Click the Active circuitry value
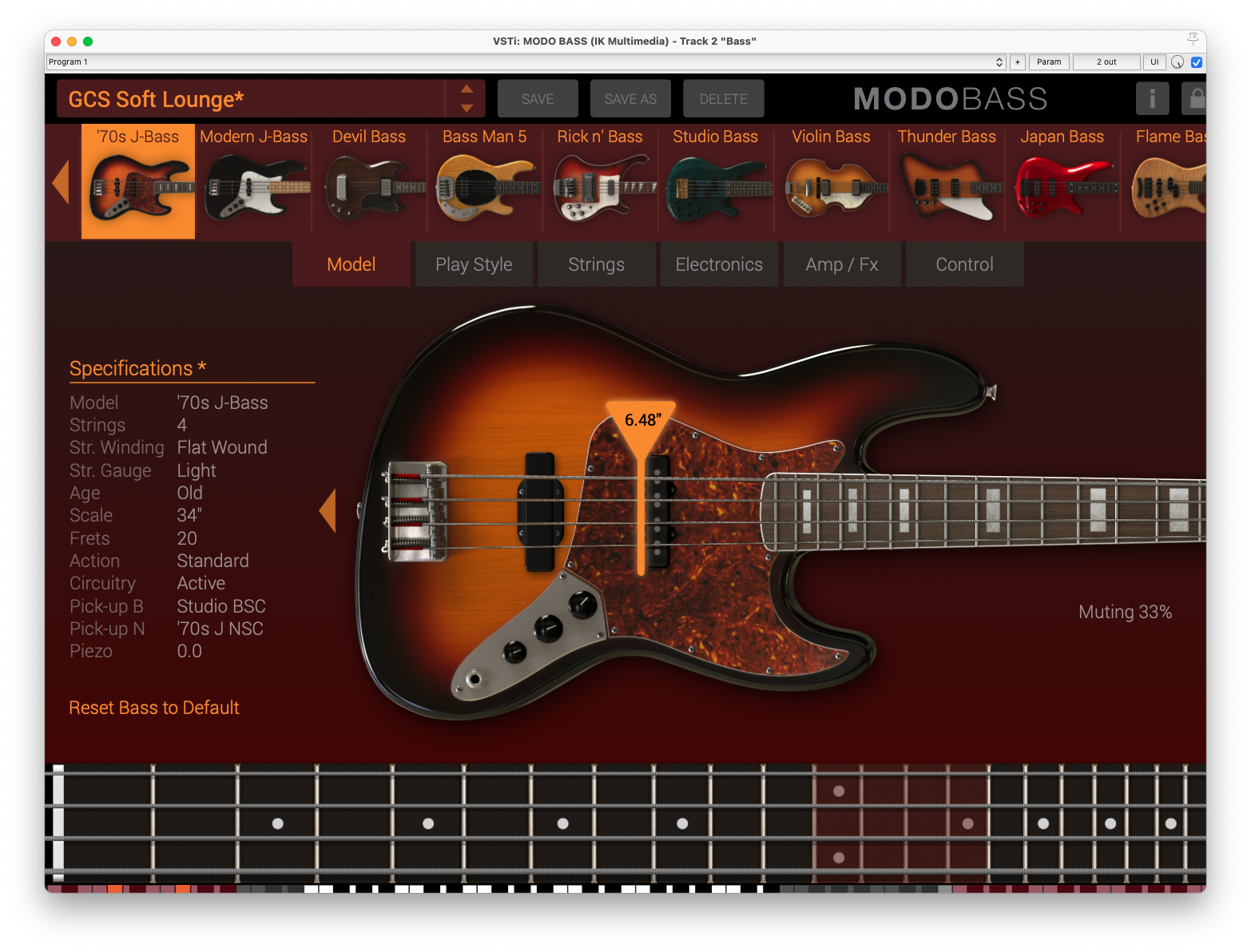Screen dimensions: 1251x952 (x=201, y=583)
